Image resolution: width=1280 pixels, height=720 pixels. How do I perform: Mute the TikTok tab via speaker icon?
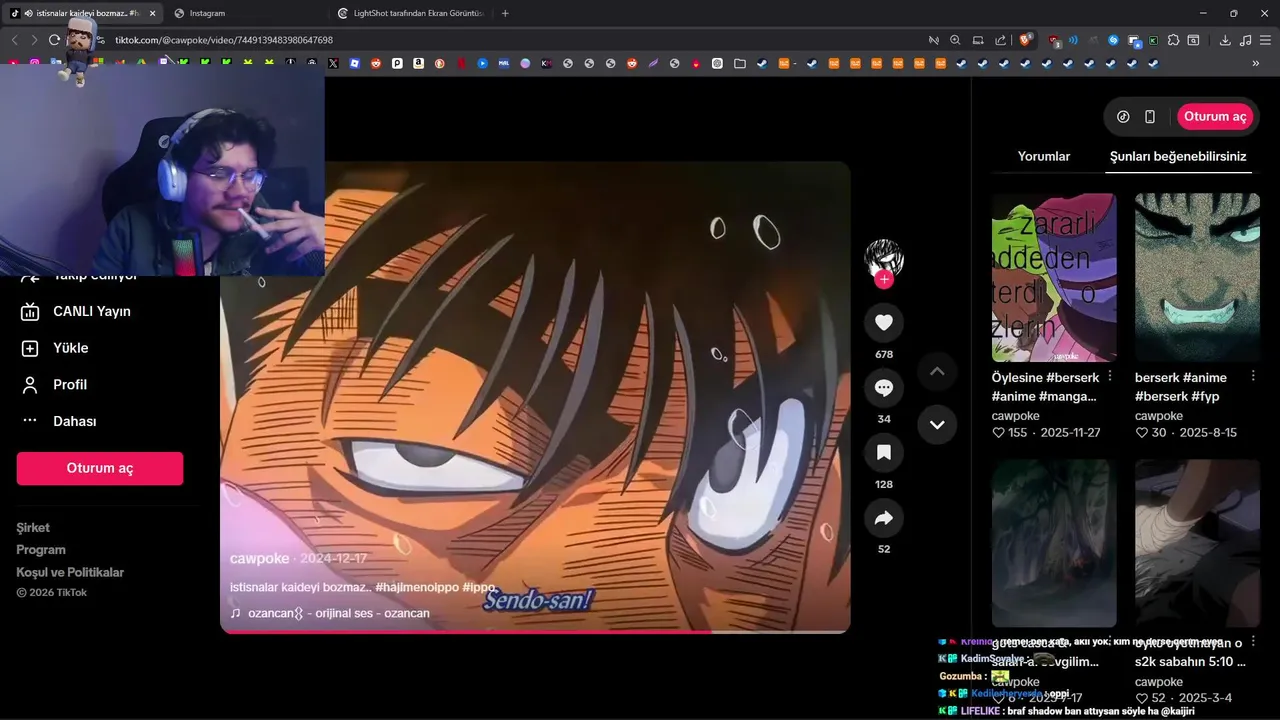tap(28, 13)
